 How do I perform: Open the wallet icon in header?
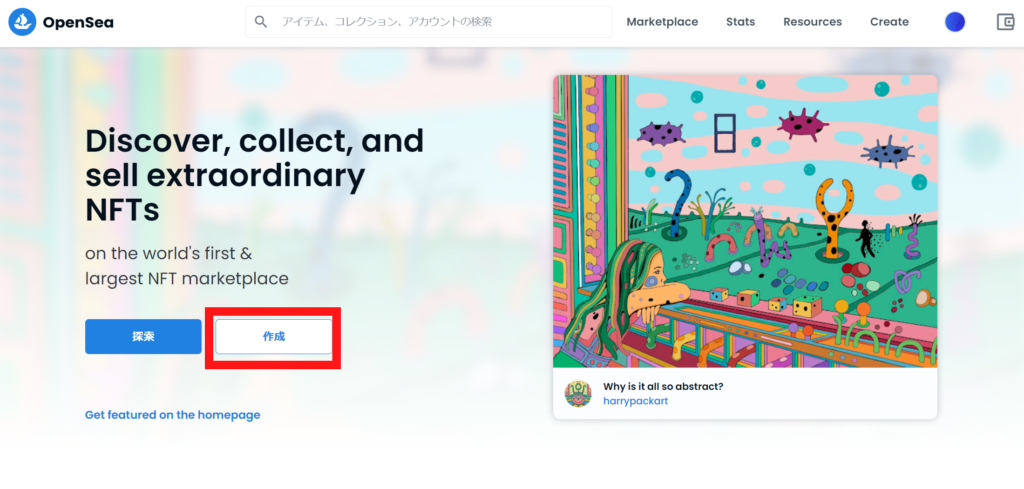click(1006, 22)
